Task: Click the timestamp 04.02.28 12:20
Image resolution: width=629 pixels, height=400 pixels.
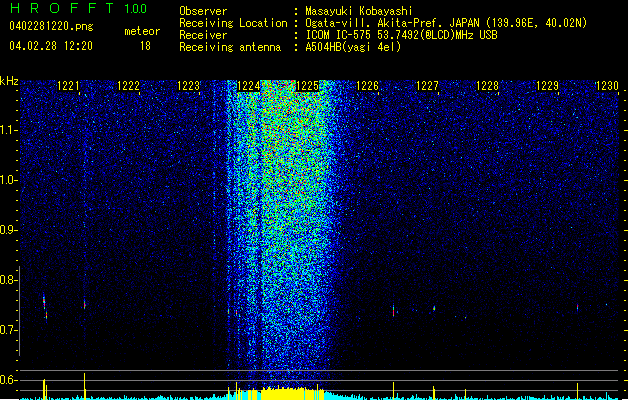Action: pyautogui.click(x=51, y=46)
